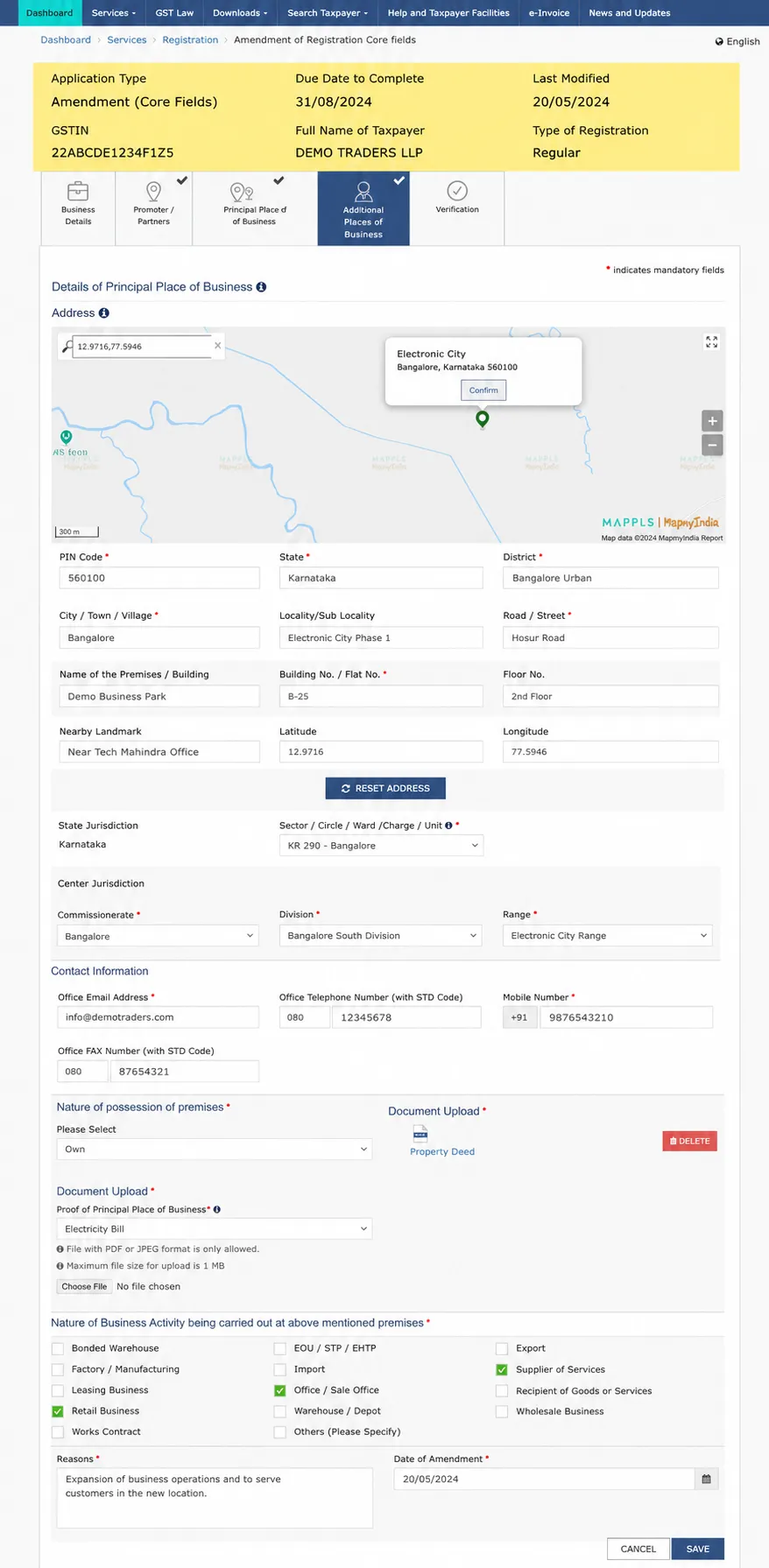Follow the Registration breadcrumb link
Image resolution: width=769 pixels, height=1568 pixels.
(190, 40)
